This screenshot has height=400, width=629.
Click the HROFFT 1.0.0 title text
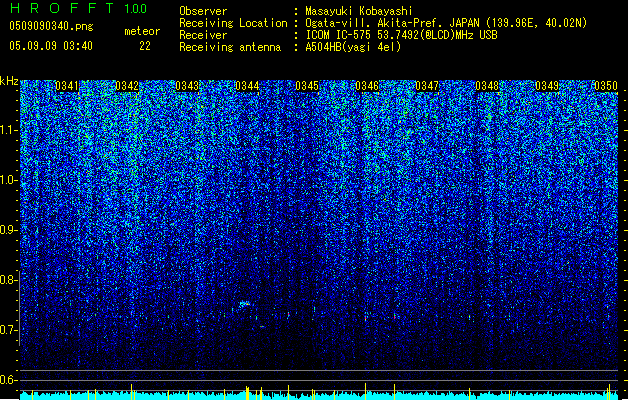pyautogui.click(x=79, y=8)
